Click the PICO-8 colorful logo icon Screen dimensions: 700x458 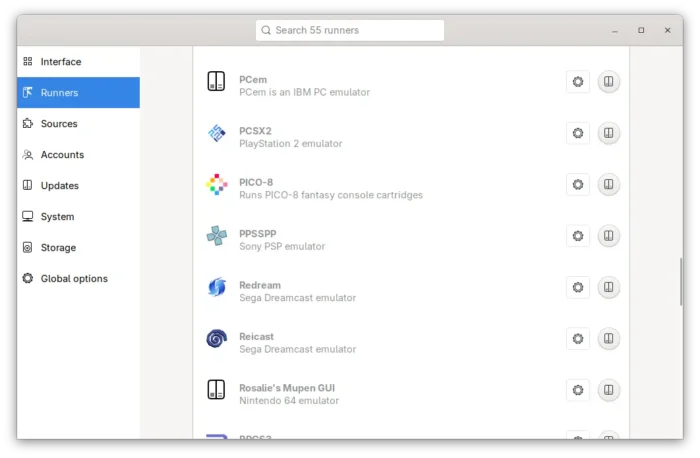tap(217, 184)
